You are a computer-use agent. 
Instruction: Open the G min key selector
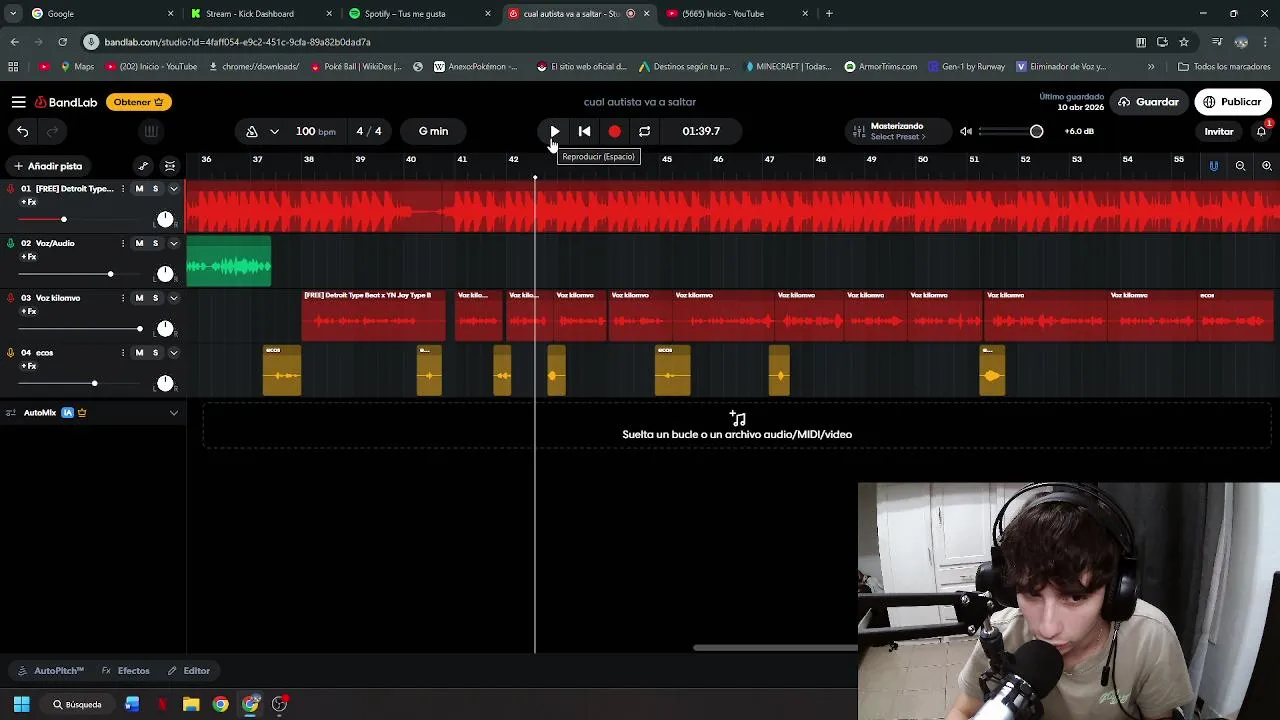433,131
